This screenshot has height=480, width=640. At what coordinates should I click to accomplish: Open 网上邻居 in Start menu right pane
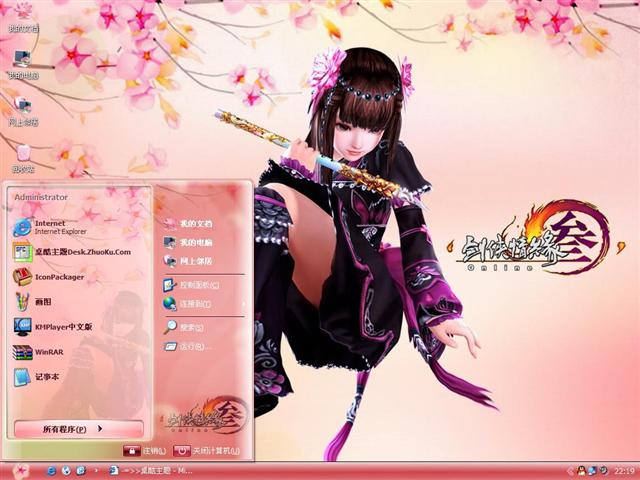point(188,261)
